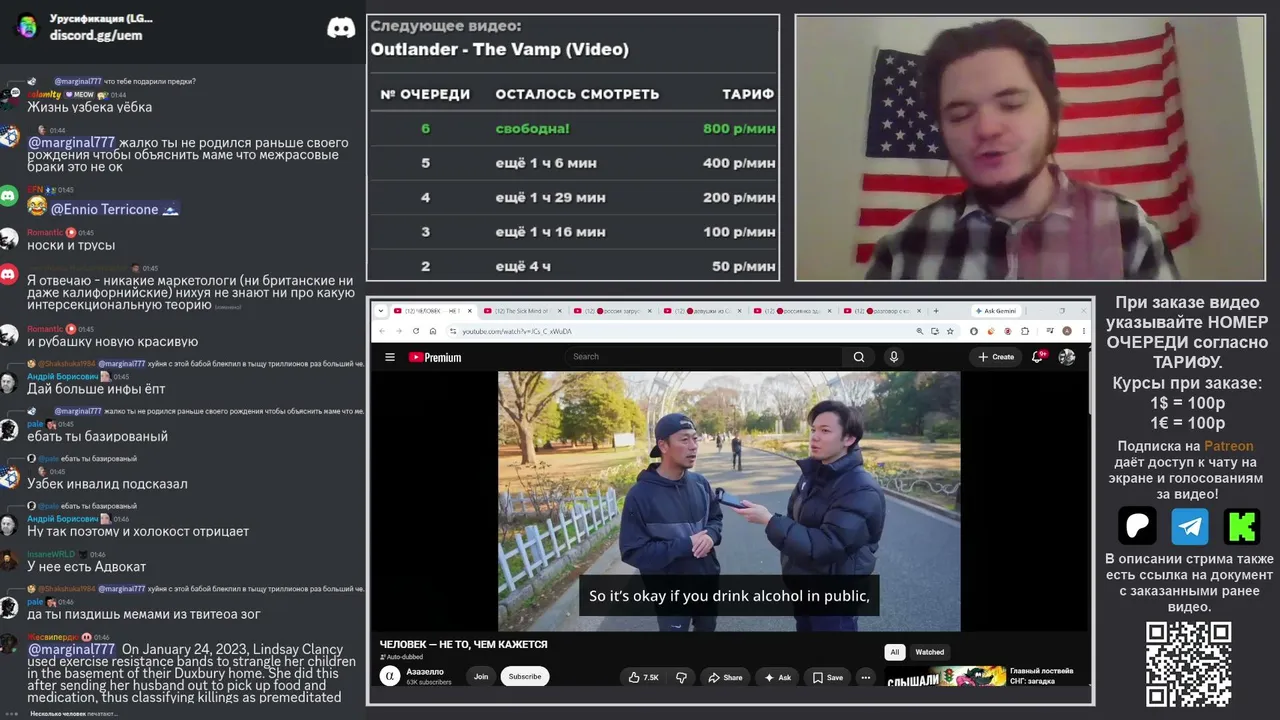Dislike the video with thumbs-down
1280x720 pixels.
tap(681, 677)
